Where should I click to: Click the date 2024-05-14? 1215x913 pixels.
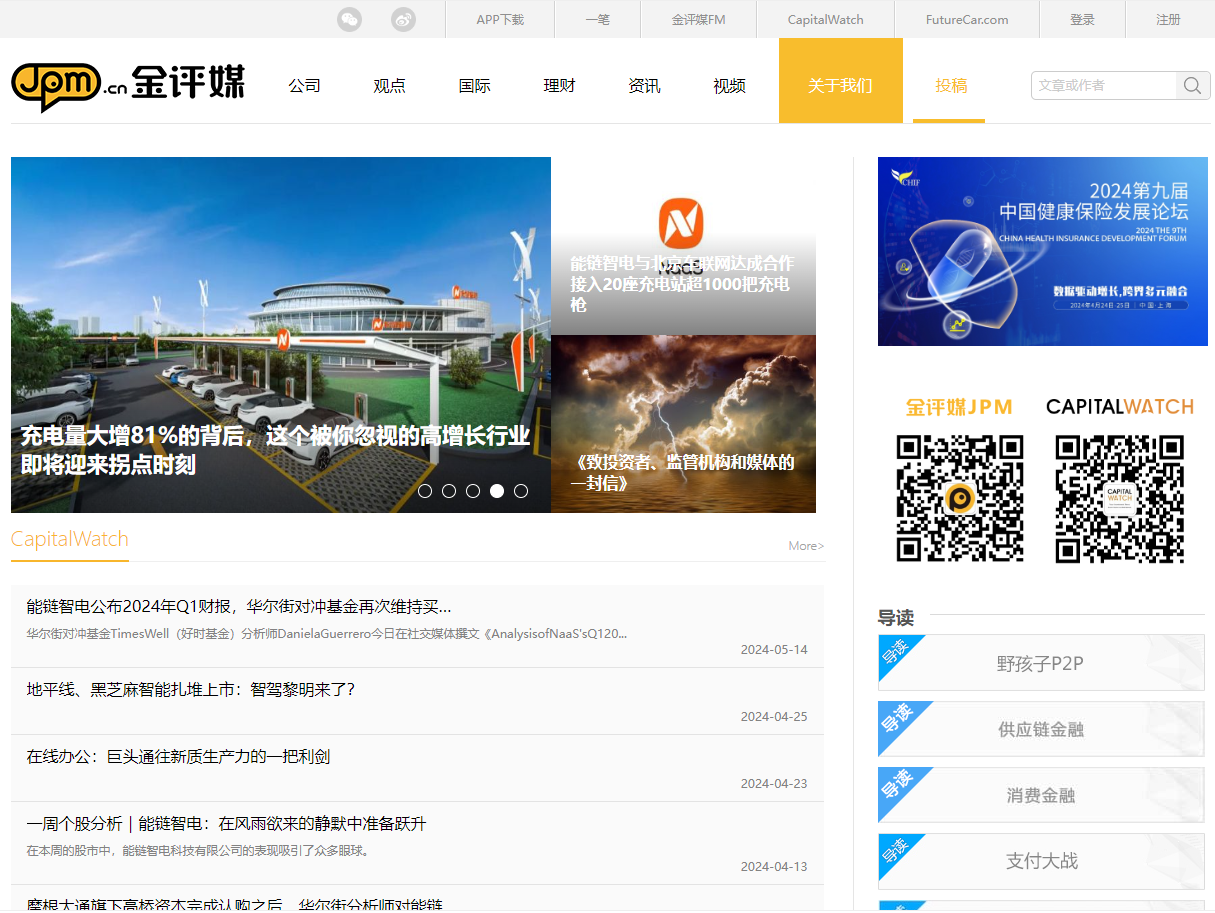click(x=774, y=650)
